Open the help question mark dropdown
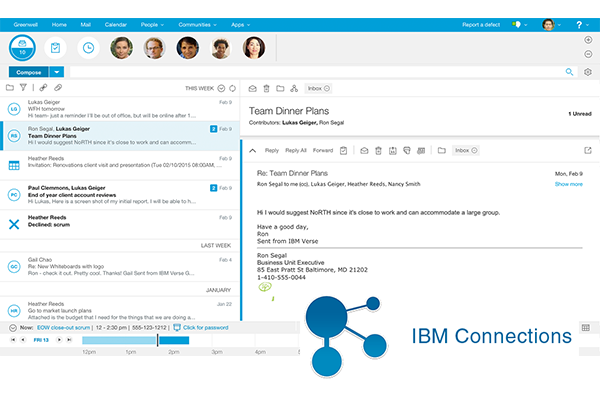The image size is (600, 410). [582, 25]
